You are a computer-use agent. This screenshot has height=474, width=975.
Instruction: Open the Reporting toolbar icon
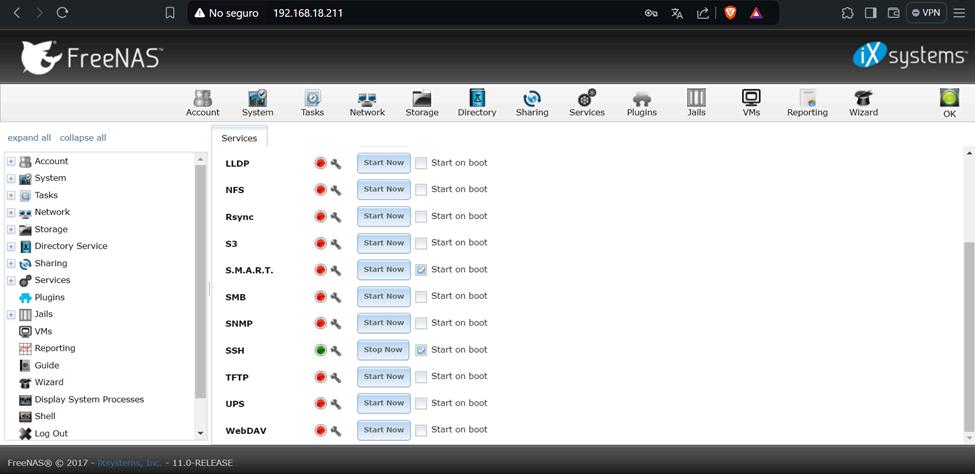click(807, 103)
